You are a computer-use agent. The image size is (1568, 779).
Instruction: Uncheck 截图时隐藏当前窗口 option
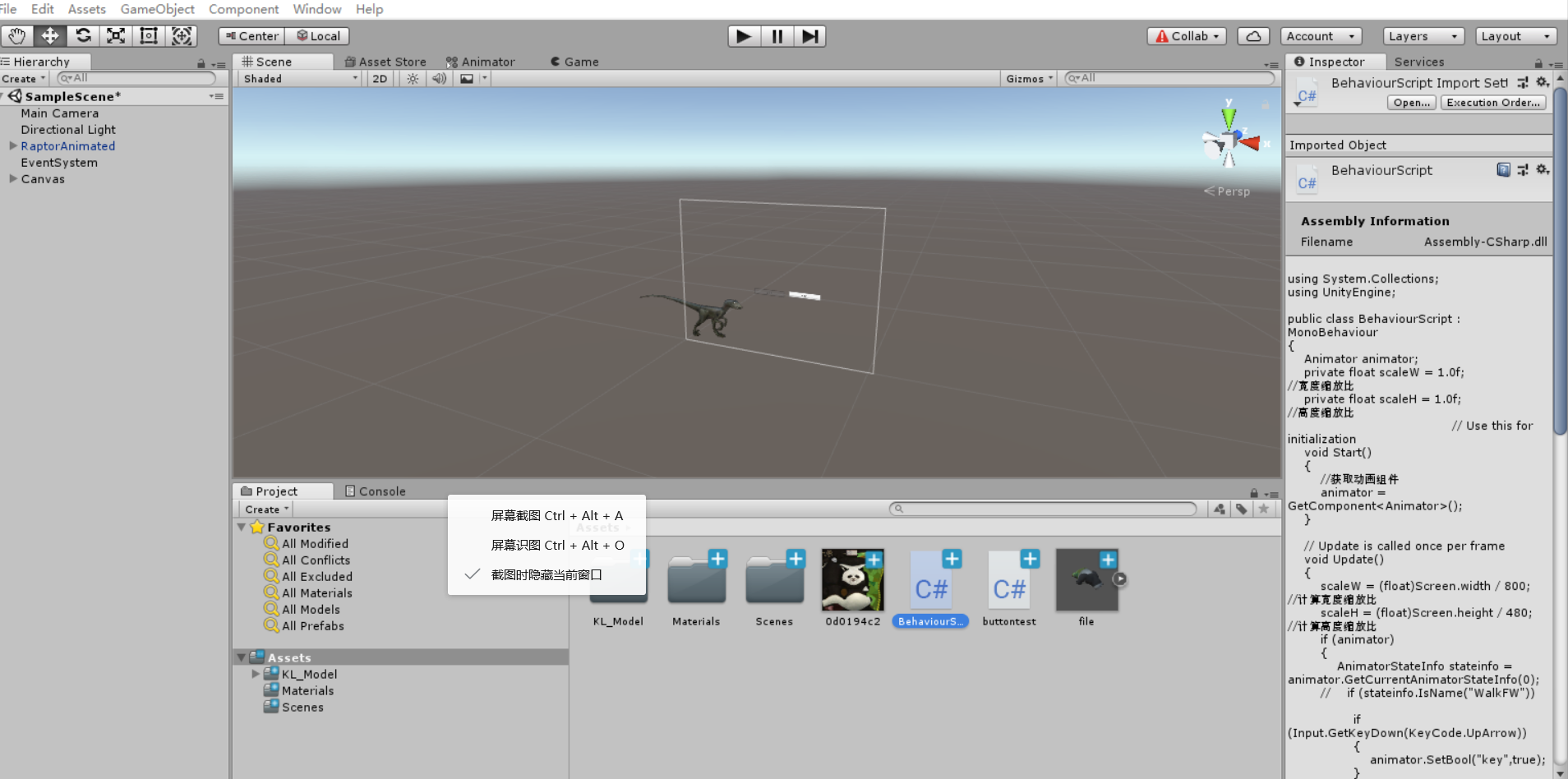click(546, 574)
